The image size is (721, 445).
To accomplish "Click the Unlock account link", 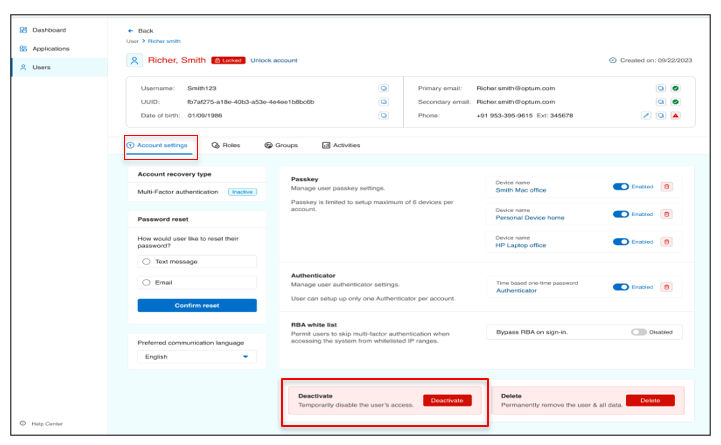I will [274, 60].
